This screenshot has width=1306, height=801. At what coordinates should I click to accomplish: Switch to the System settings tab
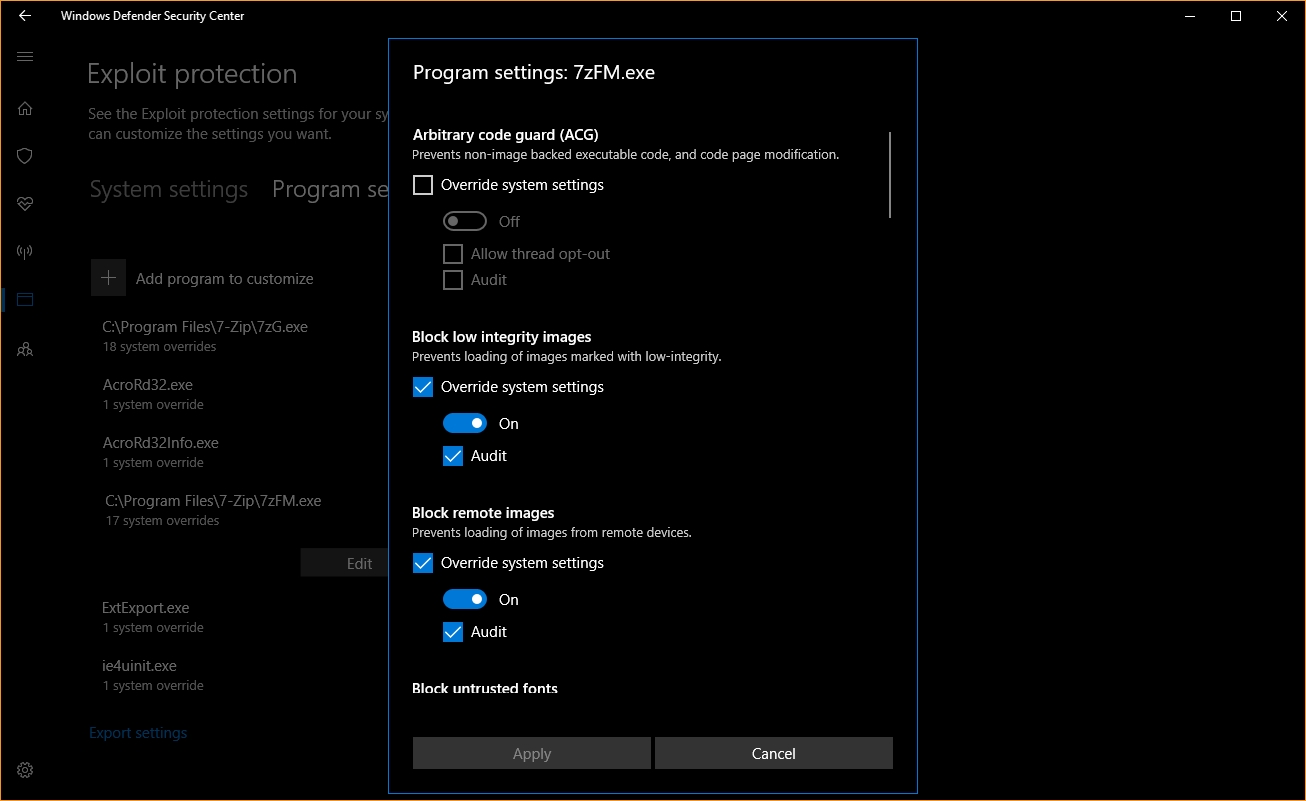(x=169, y=189)
